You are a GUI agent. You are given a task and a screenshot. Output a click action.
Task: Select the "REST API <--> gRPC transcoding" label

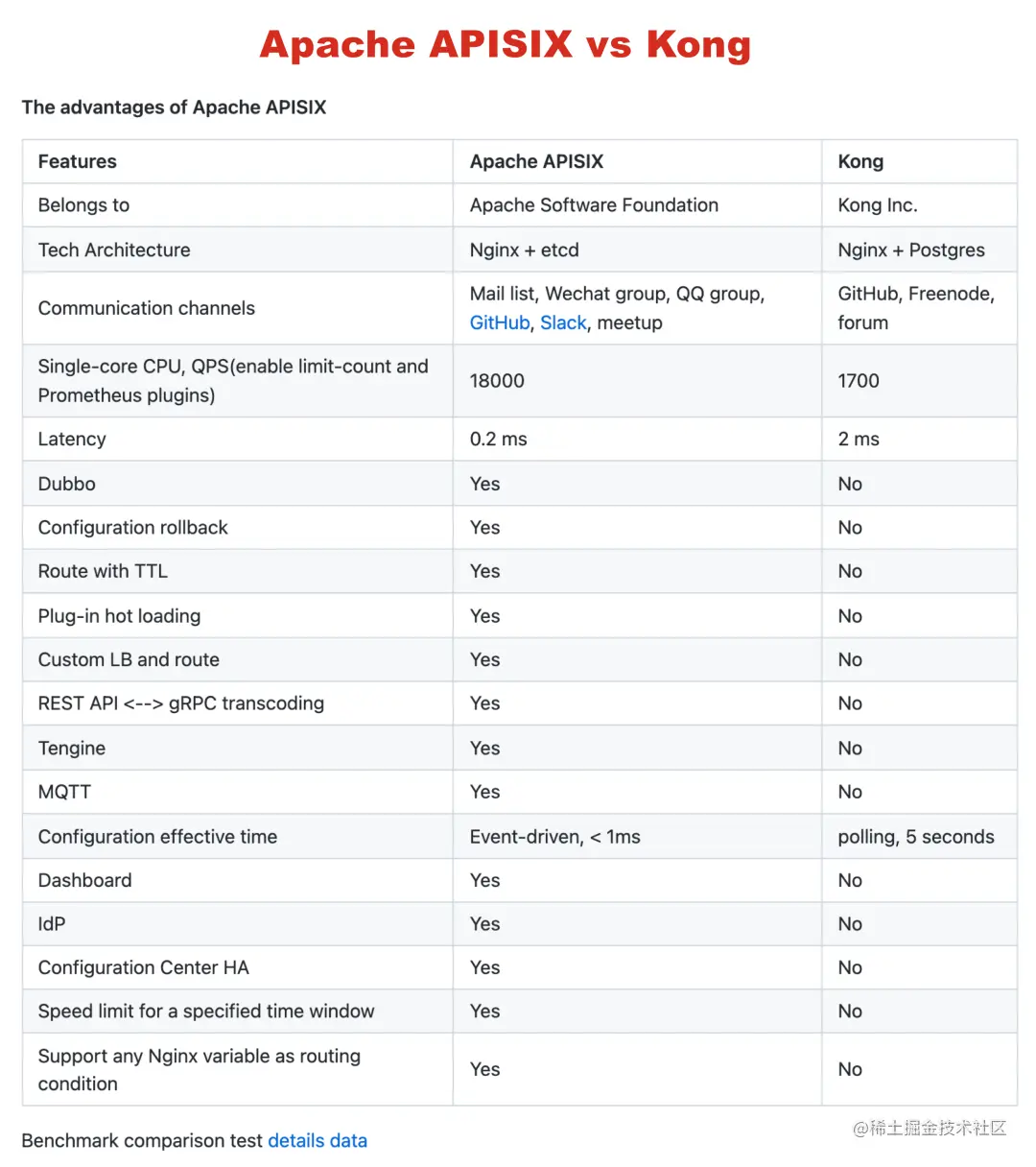pyautogui.click(x=181, y=703)
